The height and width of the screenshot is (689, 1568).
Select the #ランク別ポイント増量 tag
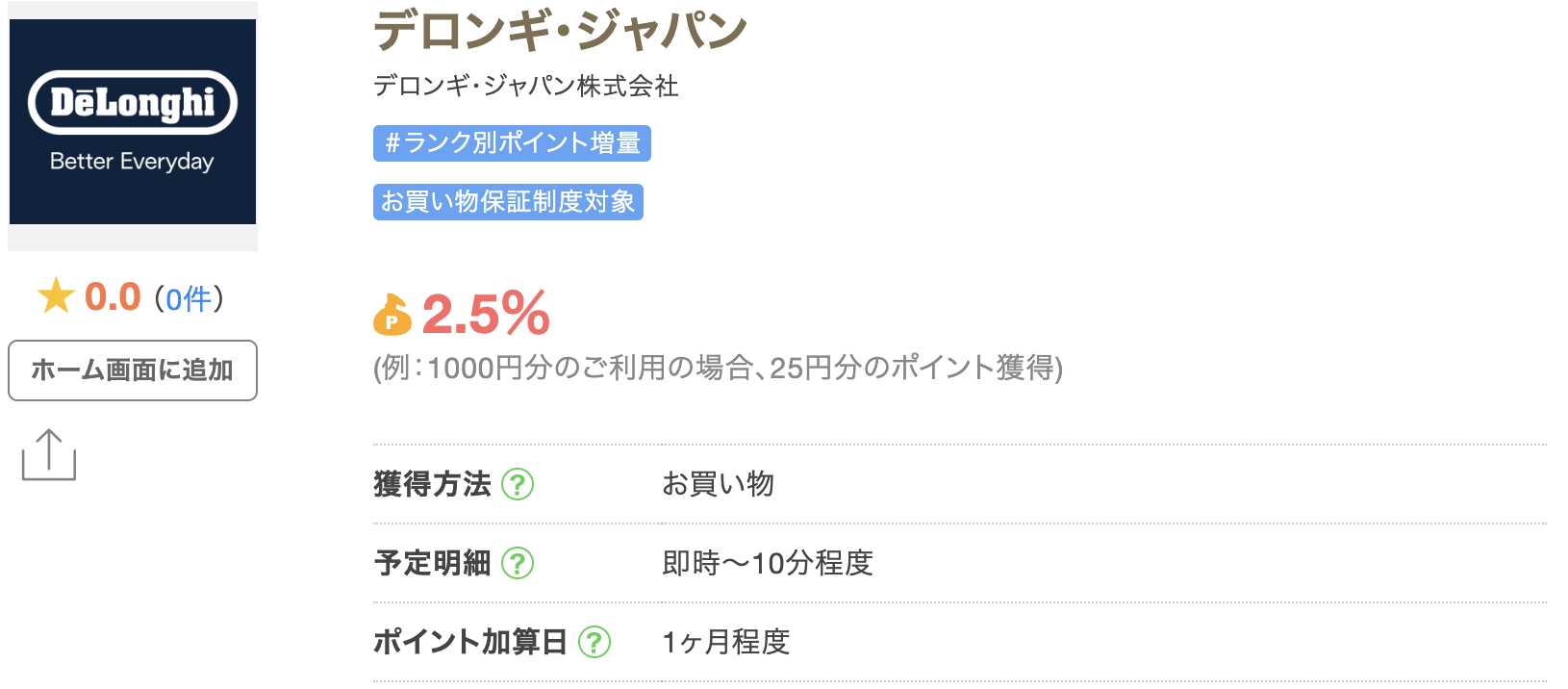512,143
